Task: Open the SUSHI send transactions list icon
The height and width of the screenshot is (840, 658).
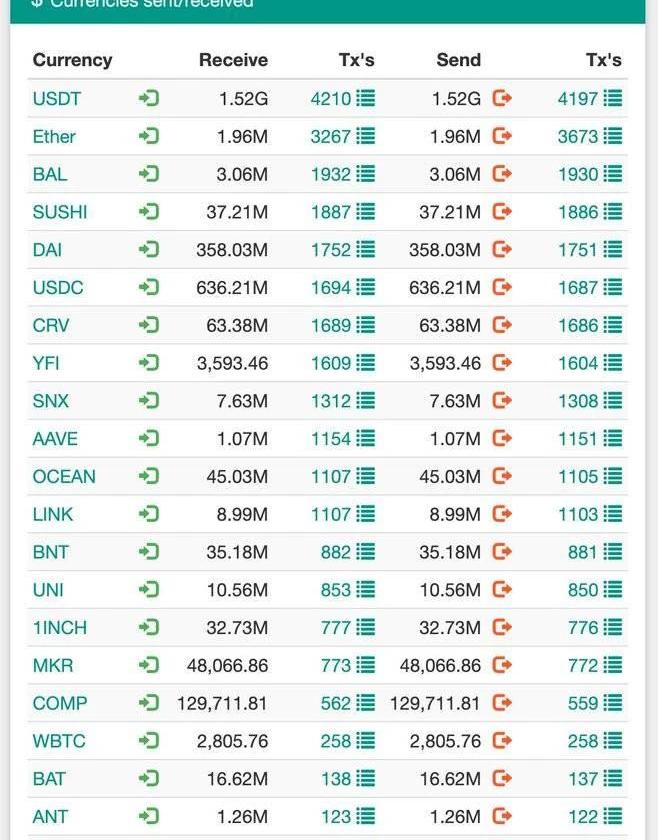Action: click(613, 212)
